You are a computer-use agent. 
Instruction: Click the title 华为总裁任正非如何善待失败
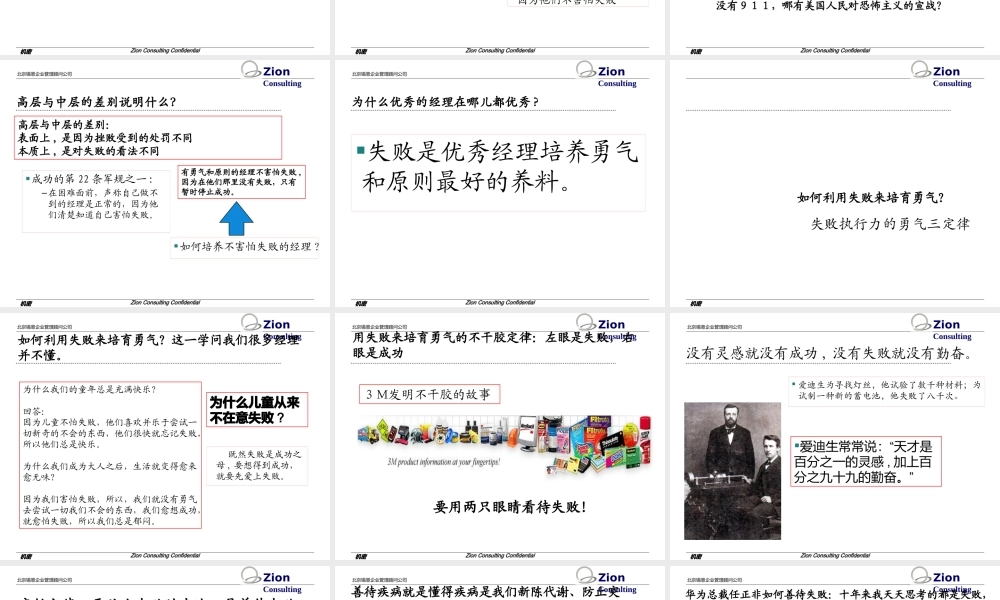pyautogui.click(x=836, y=594)
